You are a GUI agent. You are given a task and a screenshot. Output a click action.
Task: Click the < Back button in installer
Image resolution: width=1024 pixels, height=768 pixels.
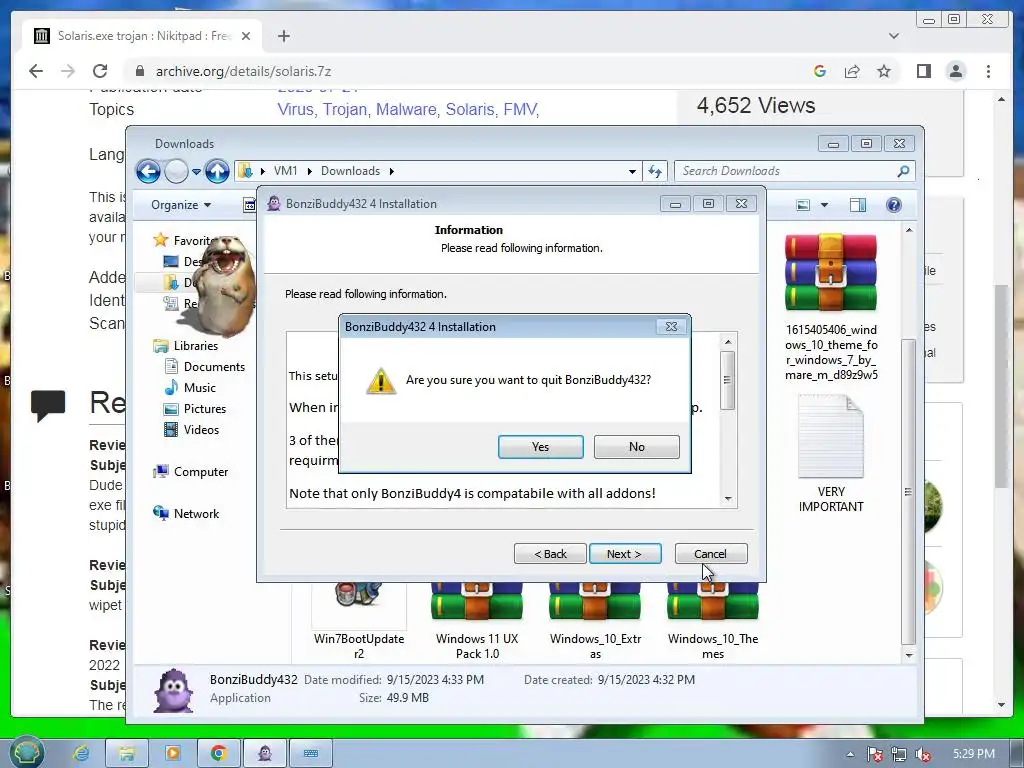click(x=550, y=554)
